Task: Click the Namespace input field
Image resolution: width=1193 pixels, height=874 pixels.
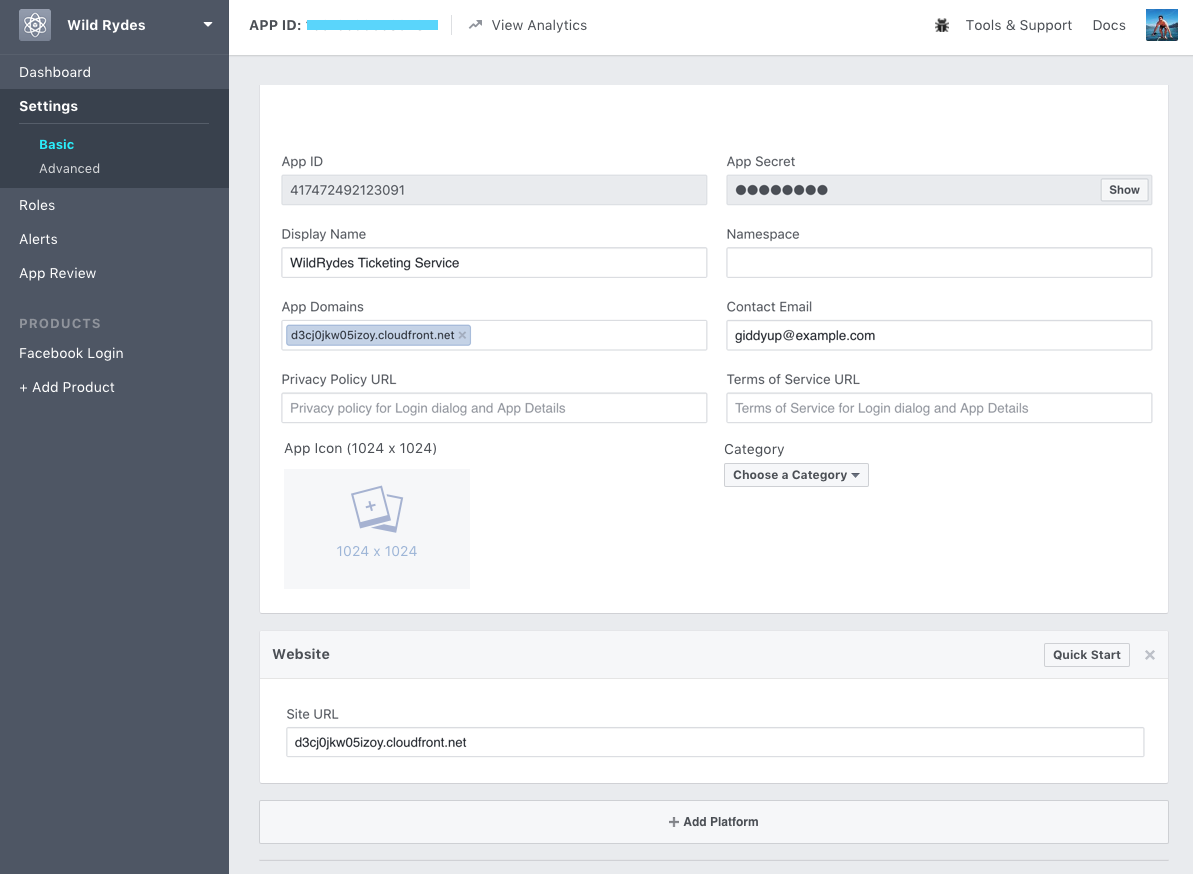Action: [x=939, y=262]
